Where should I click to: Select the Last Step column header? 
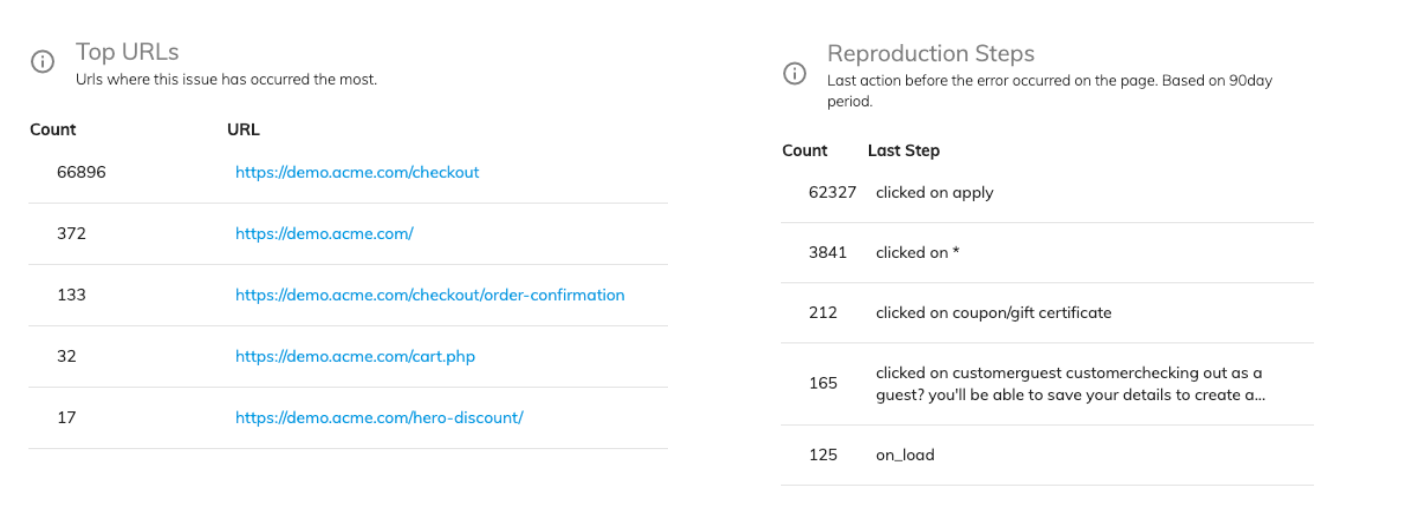tap(904, 150)
